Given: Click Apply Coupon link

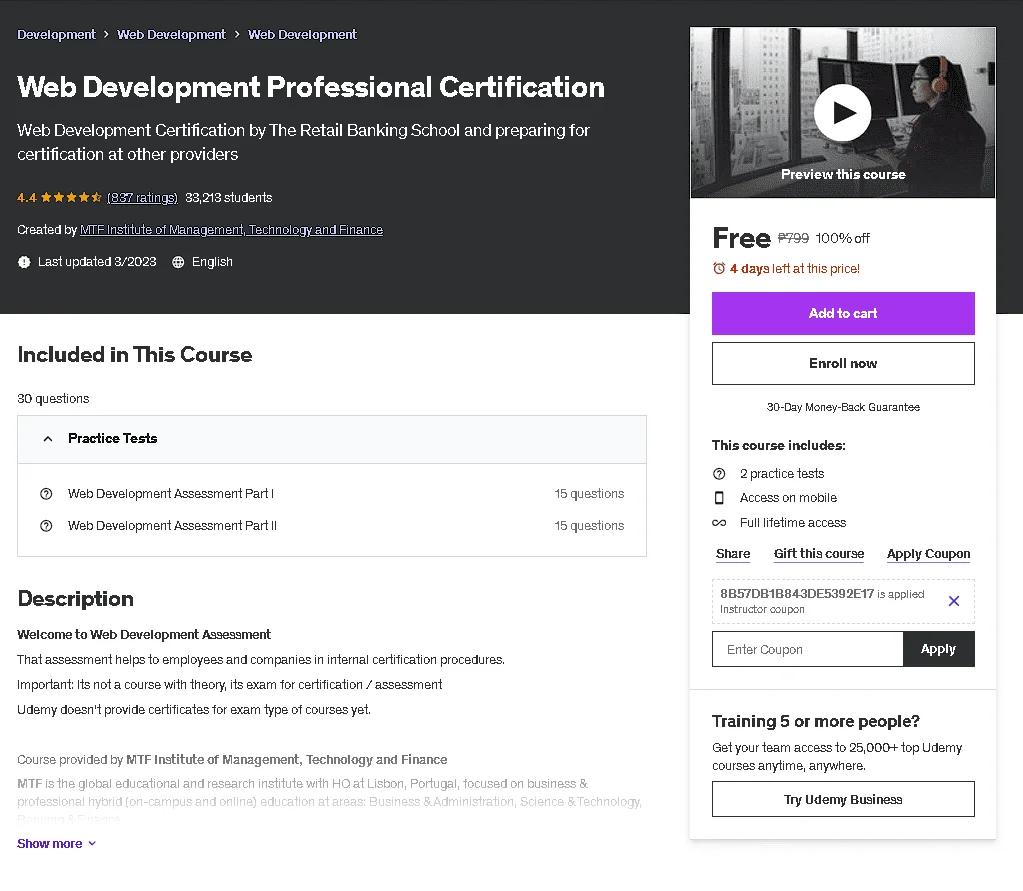Looking at the screenshot, I should coord(928,554).
